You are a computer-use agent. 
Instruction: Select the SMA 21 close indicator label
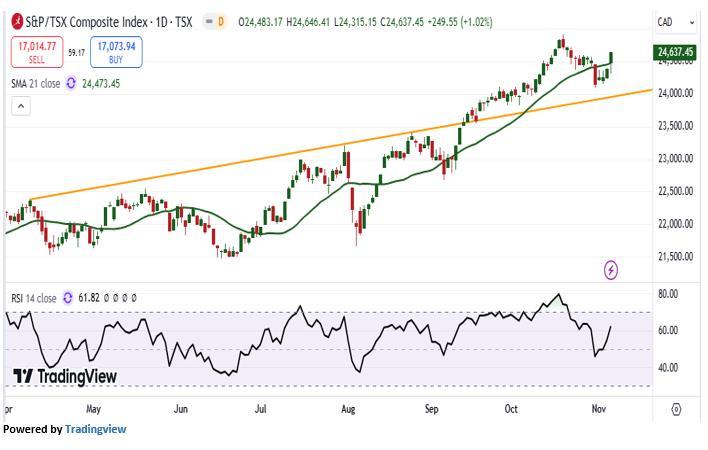coord(35,84)
